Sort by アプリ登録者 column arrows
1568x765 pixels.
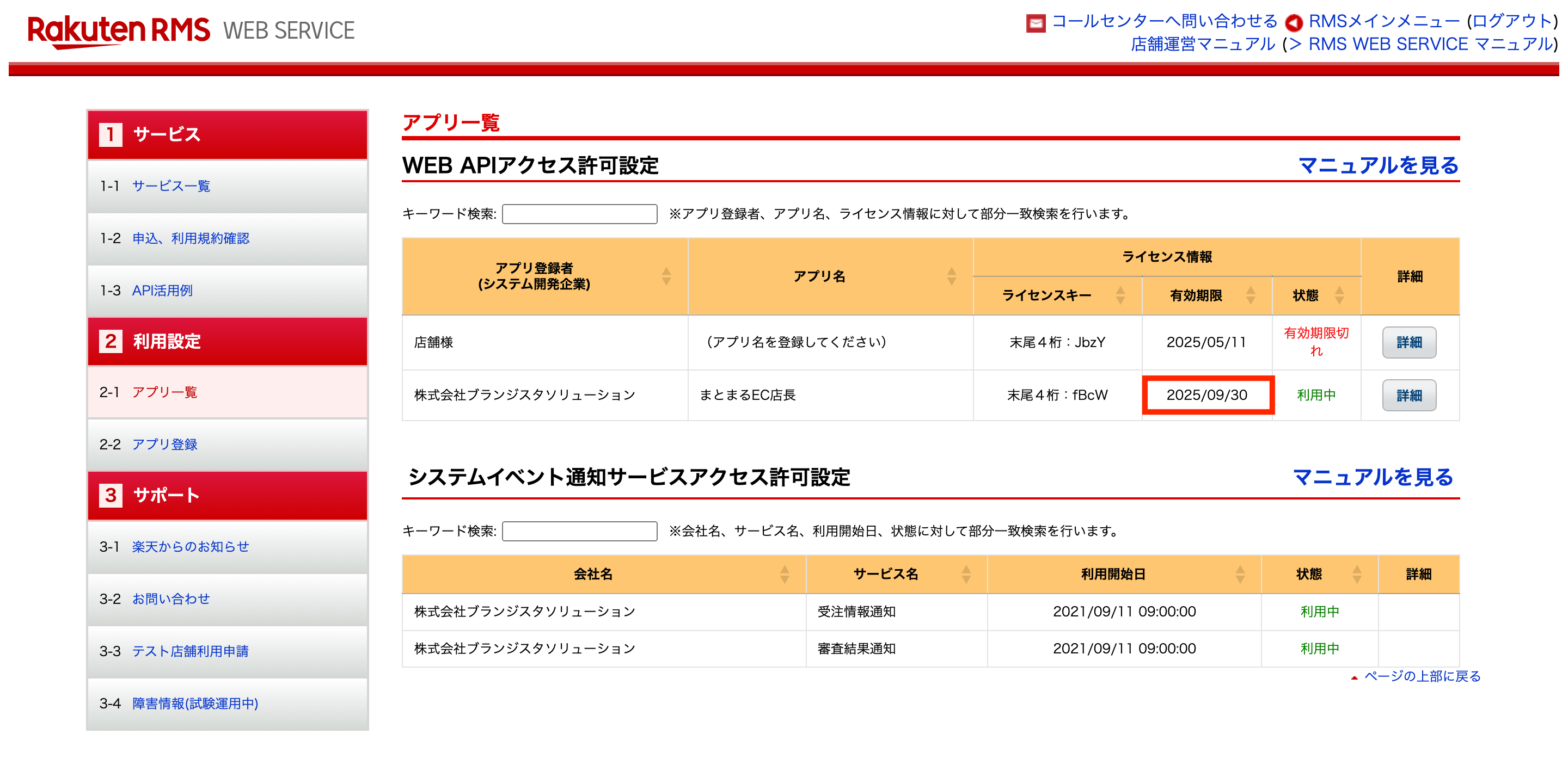coord(666,276)
